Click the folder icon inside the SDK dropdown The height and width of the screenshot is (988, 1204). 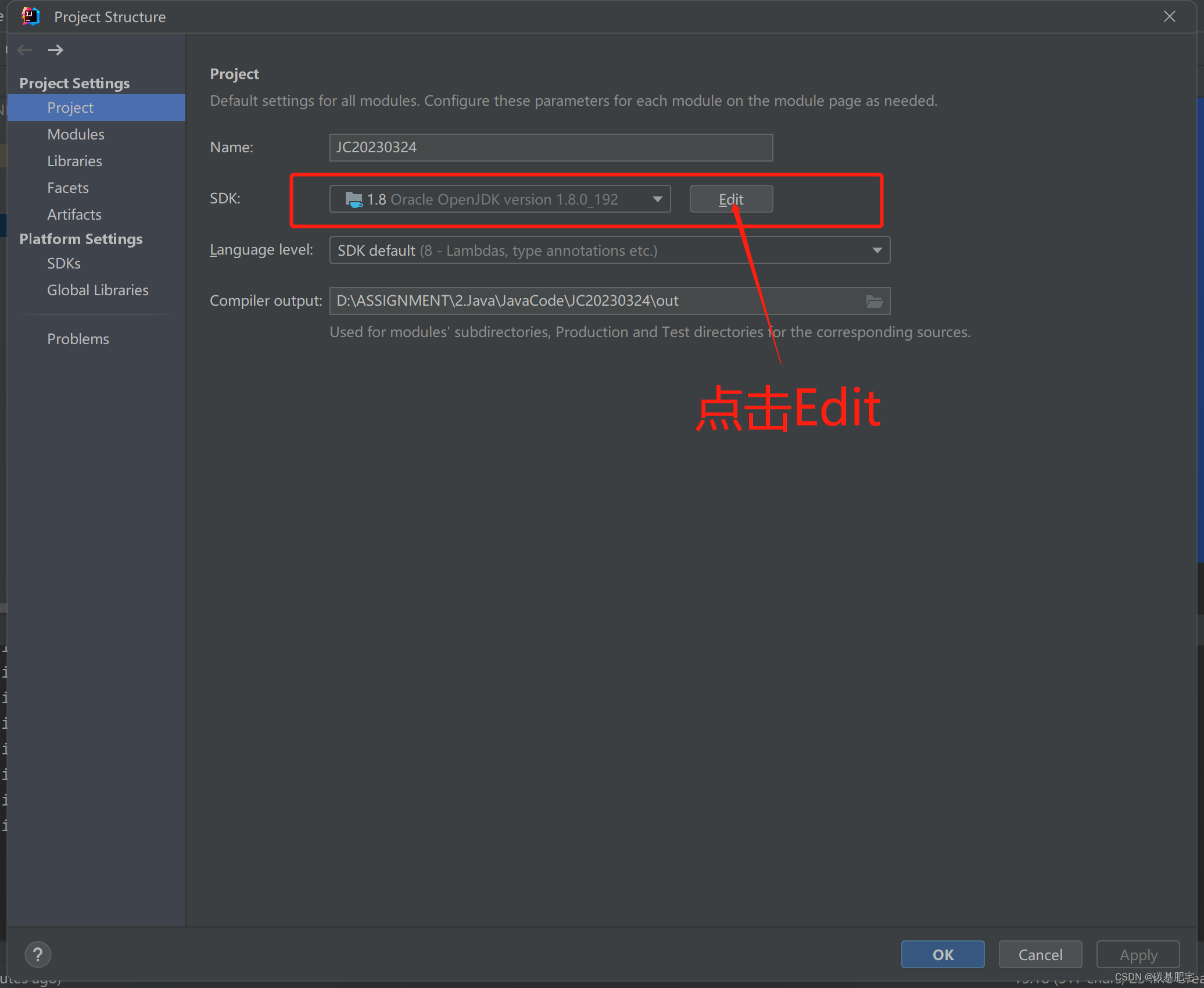click(354, 199)
